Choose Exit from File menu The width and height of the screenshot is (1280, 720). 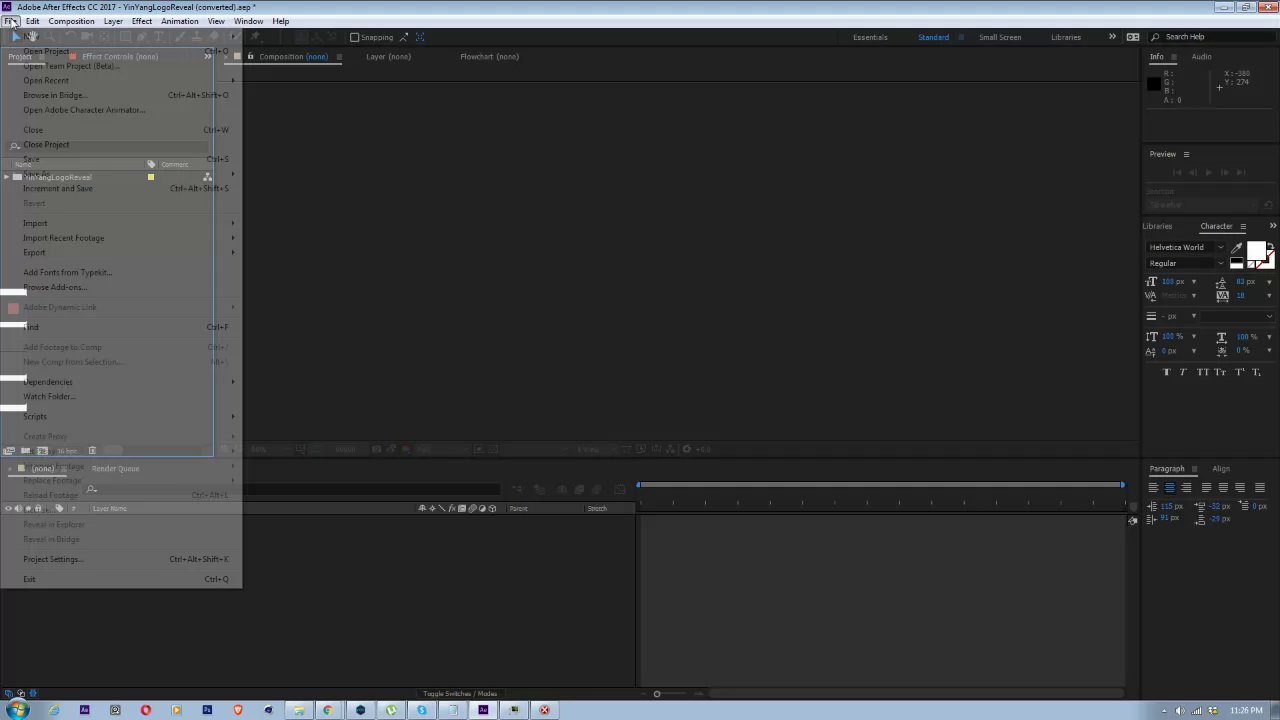pos(120,579)
